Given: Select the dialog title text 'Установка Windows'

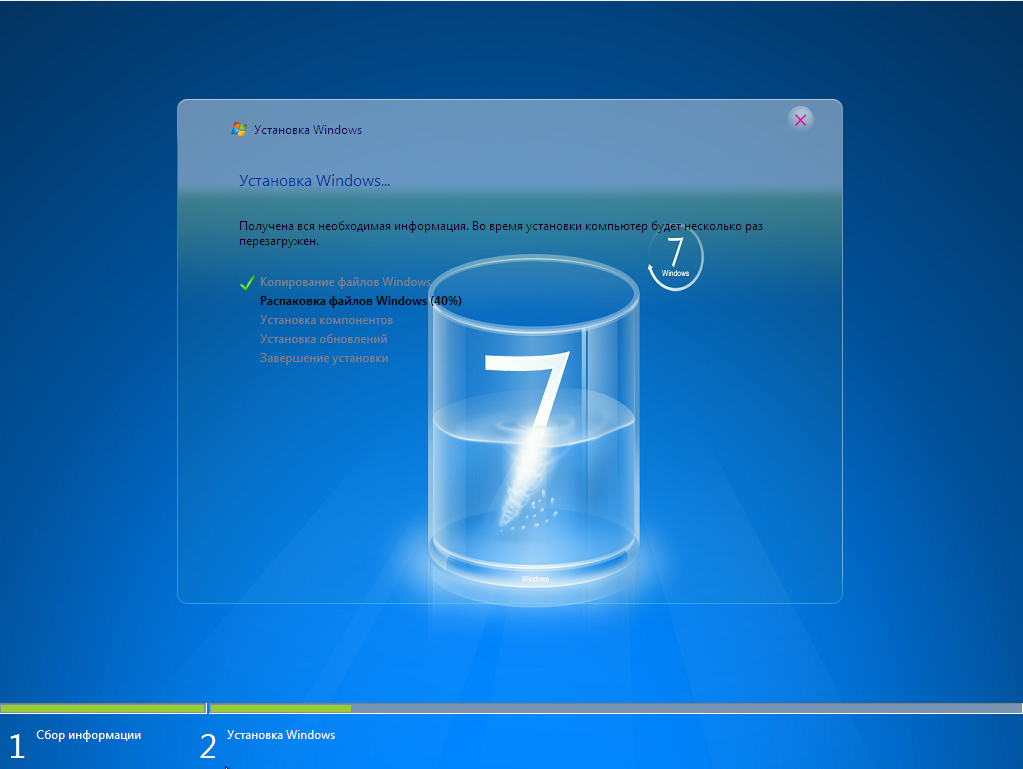Looking at the screenshot, I should (x=308, y=130).
